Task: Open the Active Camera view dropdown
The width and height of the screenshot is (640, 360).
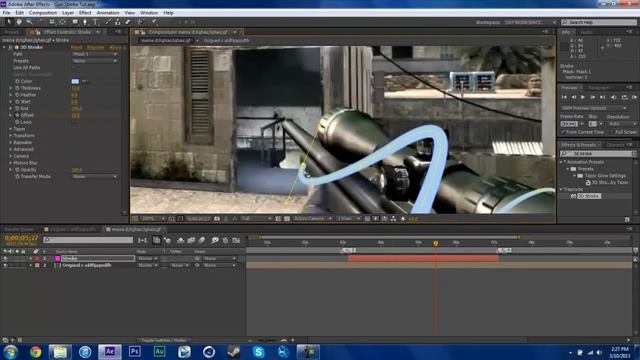Action: pyautogui.click(x=312, y=219)
